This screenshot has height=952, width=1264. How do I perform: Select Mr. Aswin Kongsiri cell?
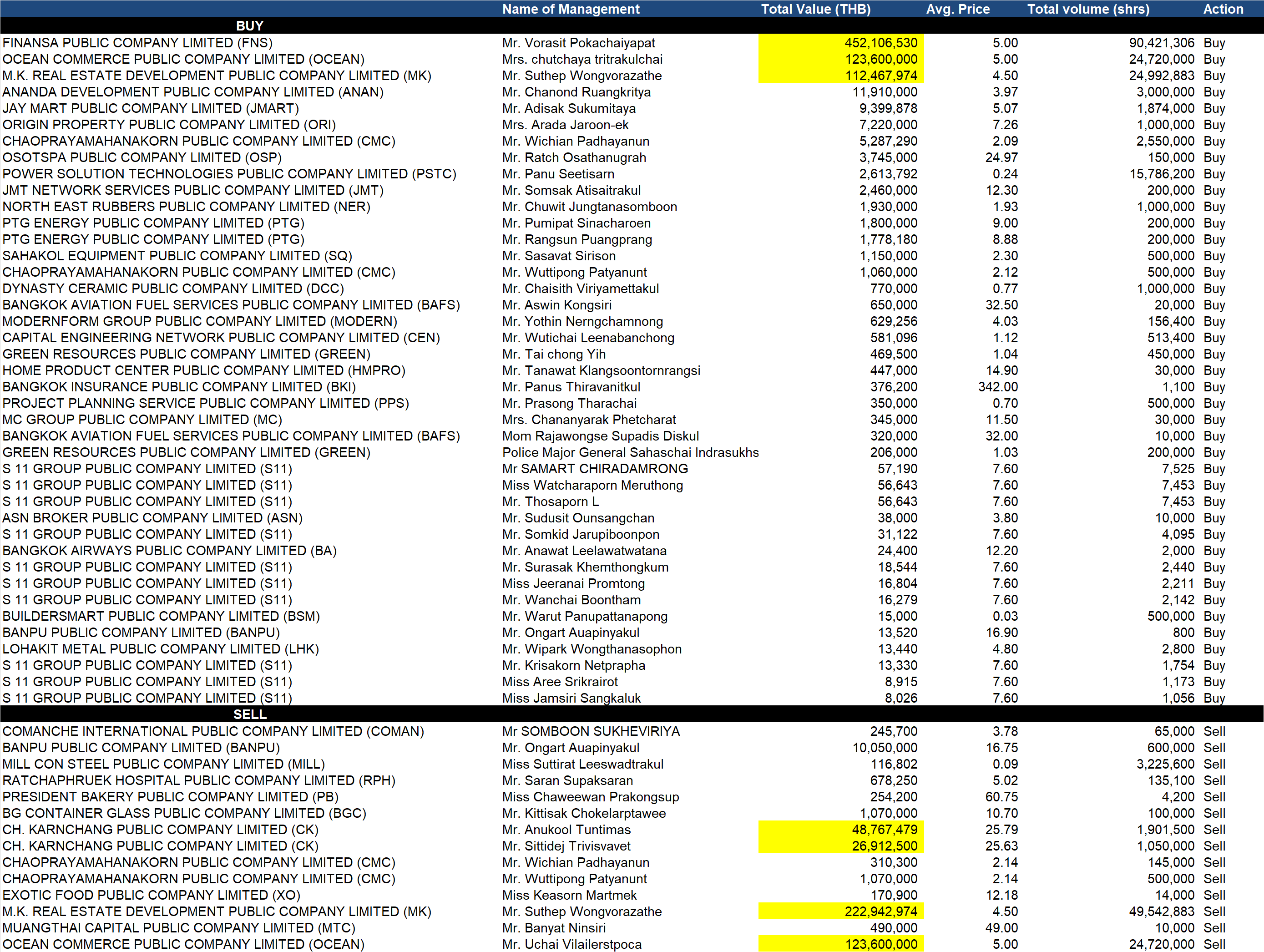pyautogui.click(x=556, y=305)
